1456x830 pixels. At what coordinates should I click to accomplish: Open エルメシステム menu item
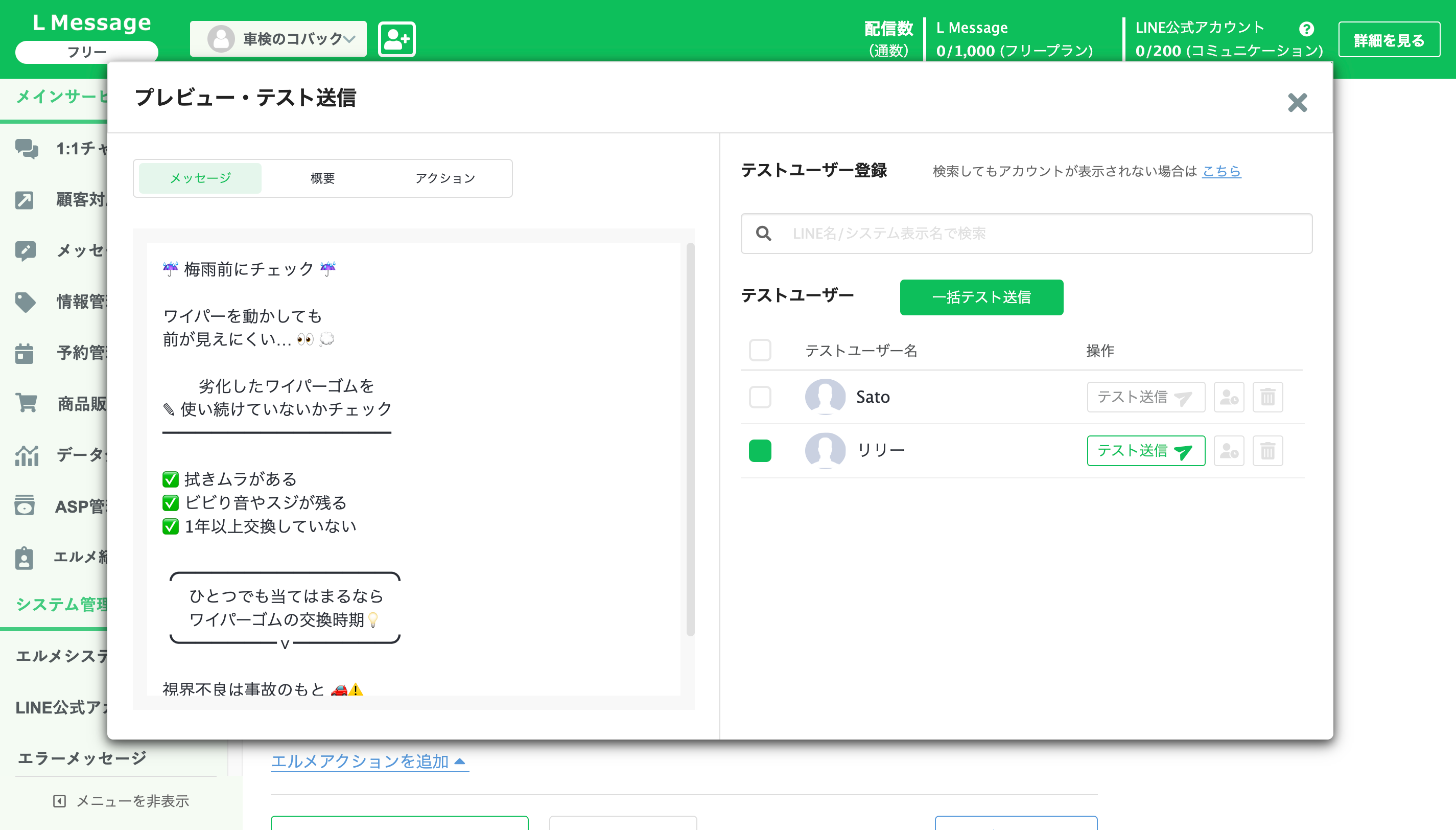[x=61, y=656]
